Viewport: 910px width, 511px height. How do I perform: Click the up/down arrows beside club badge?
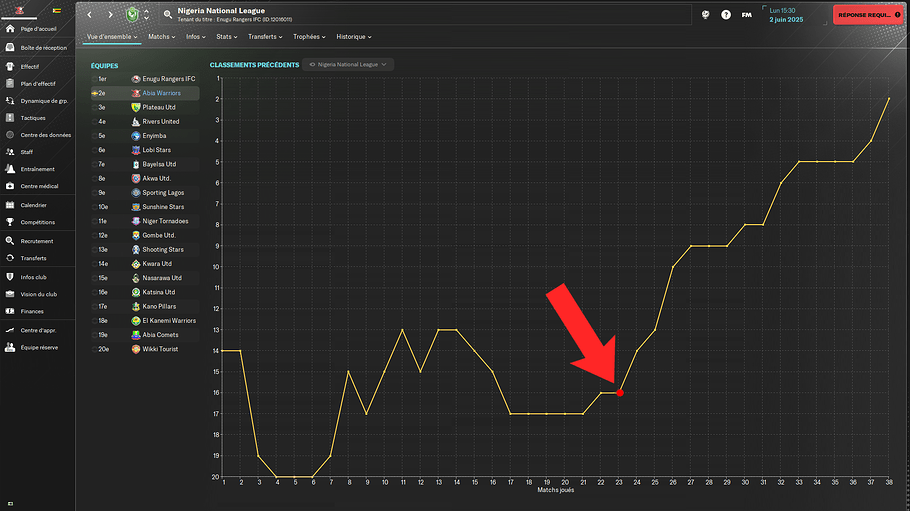click(x=146, y=15)
